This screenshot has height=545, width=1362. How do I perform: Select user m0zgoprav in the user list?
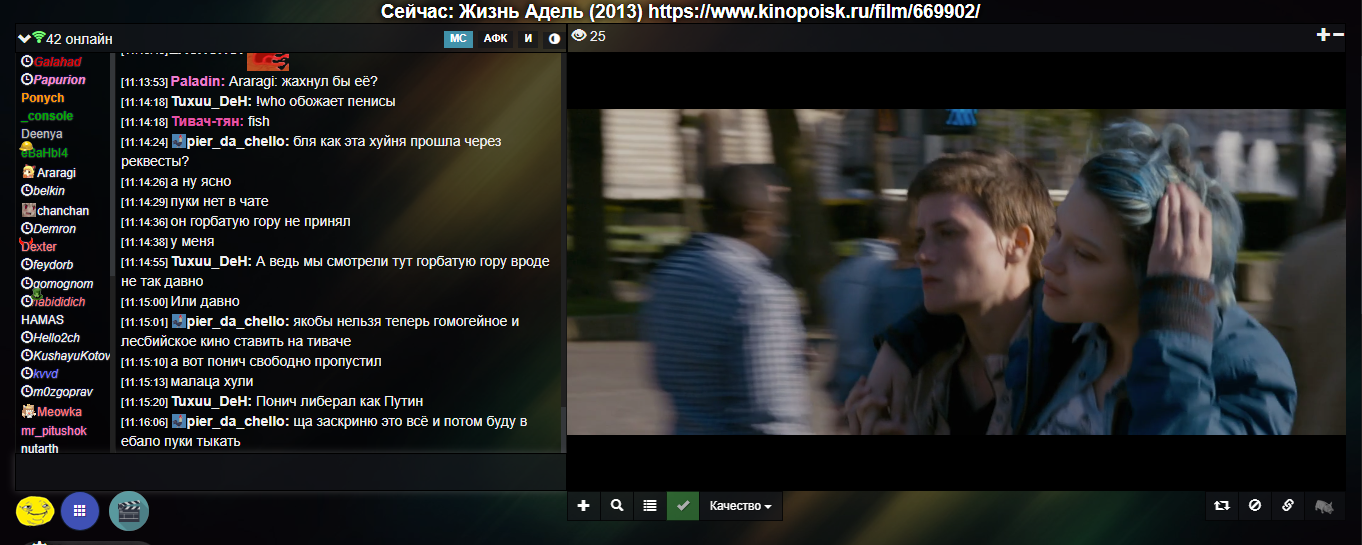[64, 392]
